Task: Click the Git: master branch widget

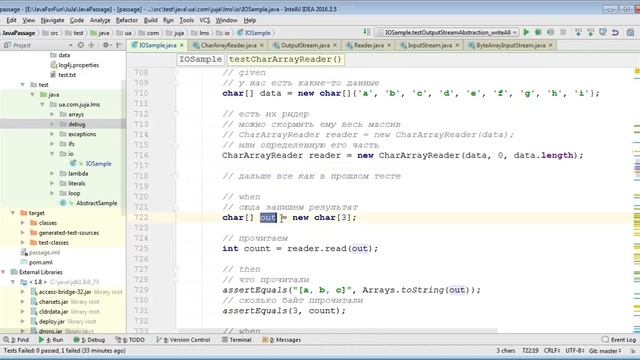Action: click(605, 351)
